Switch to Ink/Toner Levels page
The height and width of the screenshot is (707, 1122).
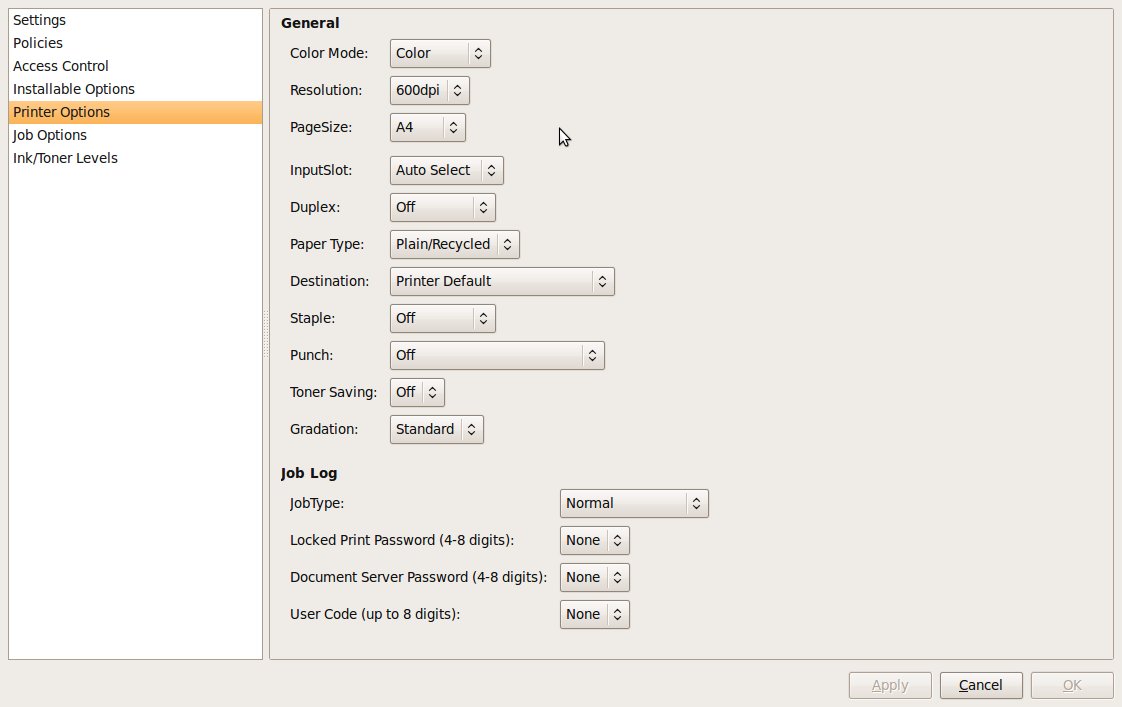(x=65, y=158)
